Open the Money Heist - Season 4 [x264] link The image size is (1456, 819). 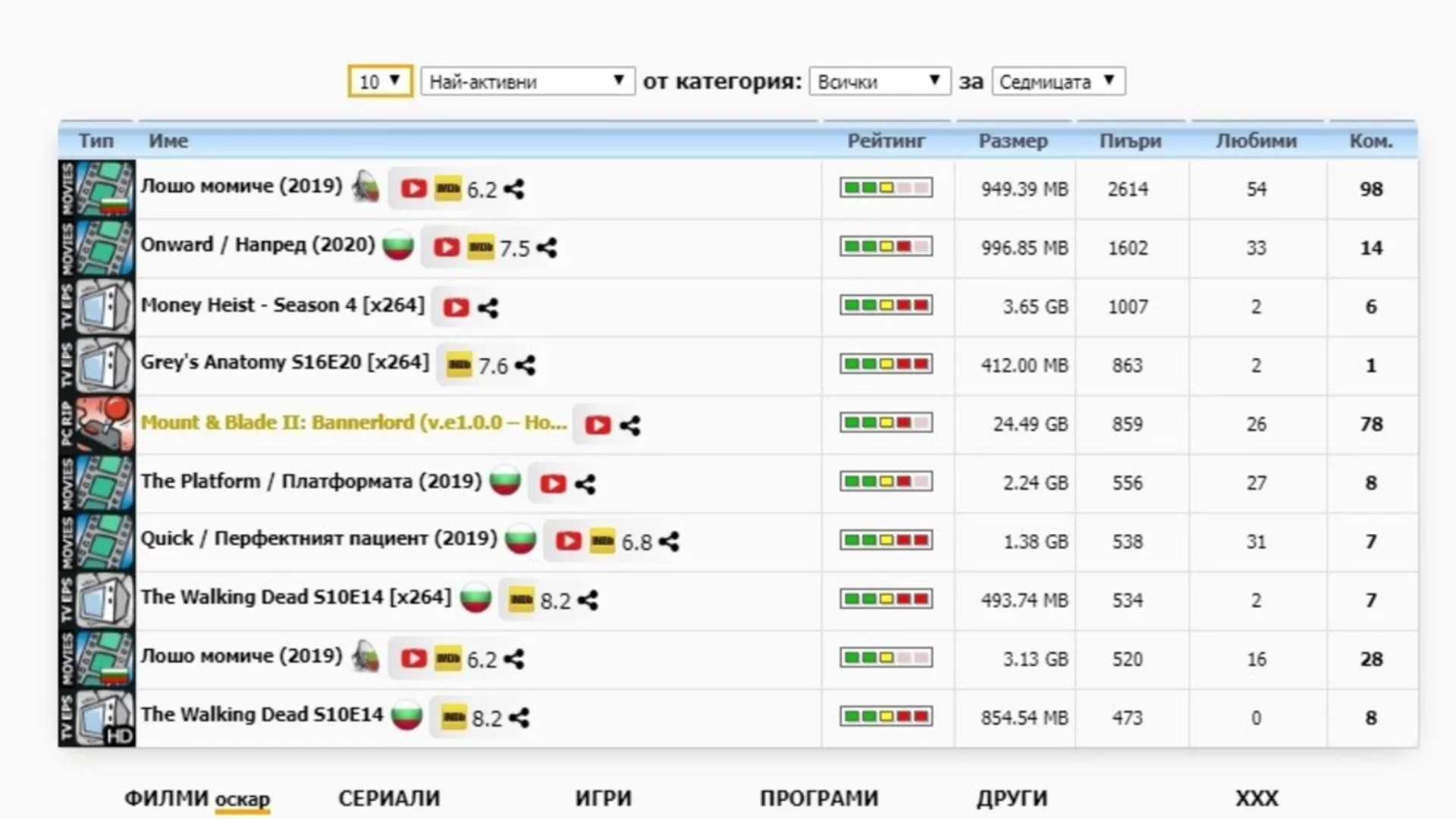(x=283, y=305)
